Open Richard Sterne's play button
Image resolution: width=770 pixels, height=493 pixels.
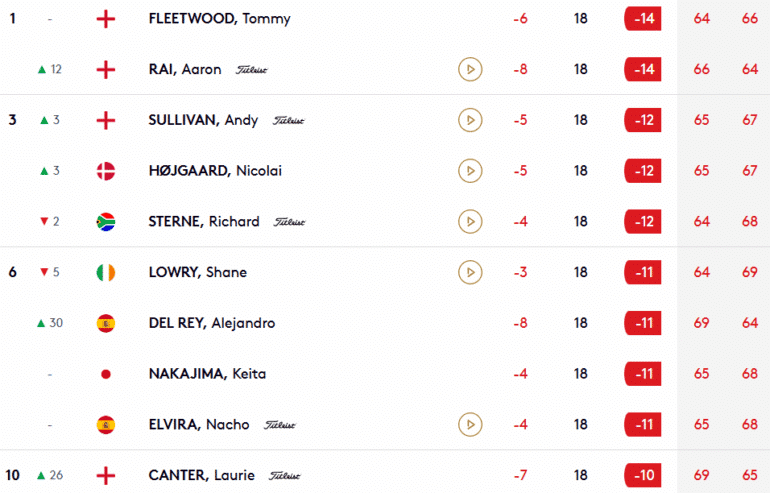click(467, 221)
